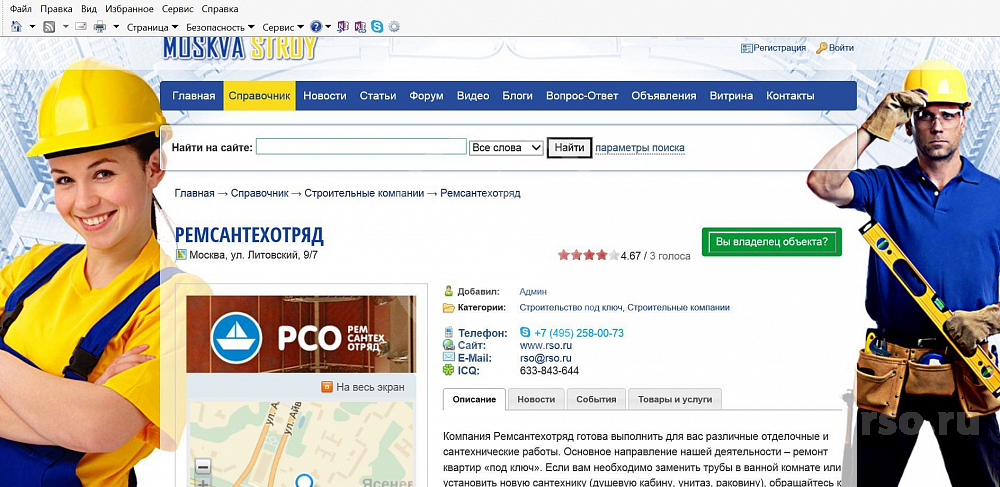Click the Админ author link
This screenshot has height=487, width=1000.
pyautogui.click(x=533, y=291)
